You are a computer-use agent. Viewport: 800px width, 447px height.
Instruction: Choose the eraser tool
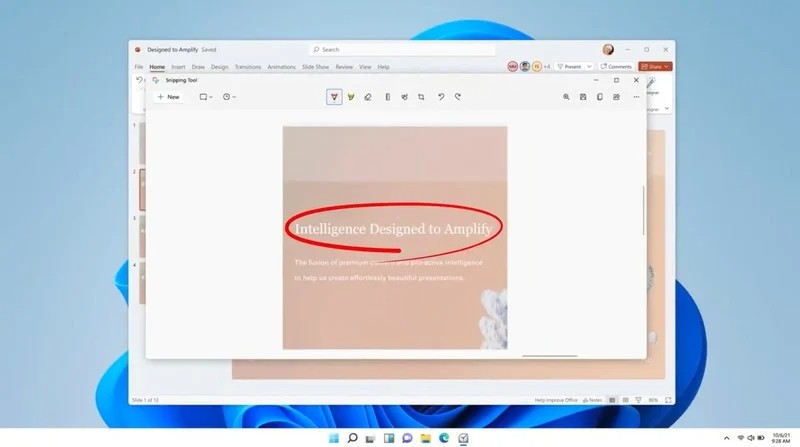[368, 97]
